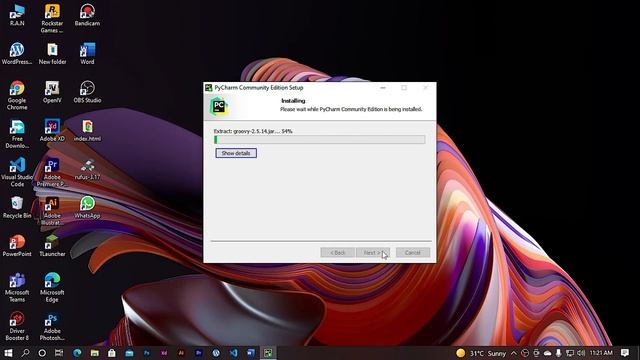Click the setup window title bar icon
640x360 pixels.
point(209,88)
